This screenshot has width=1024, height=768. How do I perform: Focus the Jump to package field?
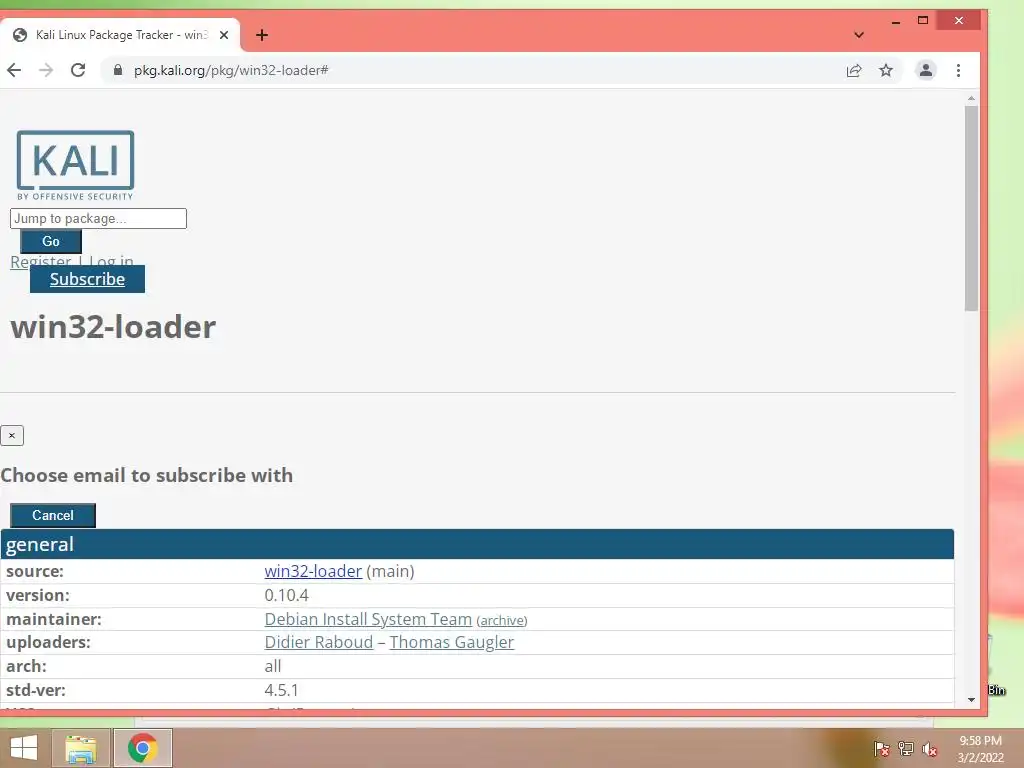[98, 218]
